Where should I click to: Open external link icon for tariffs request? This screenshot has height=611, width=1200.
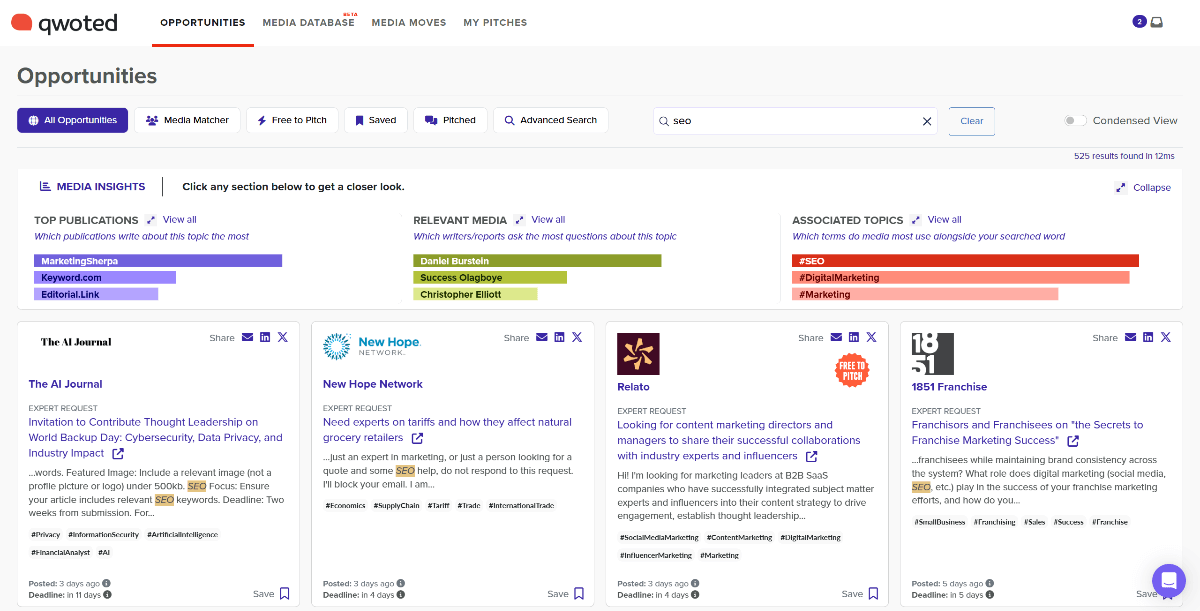coord(417,438)
